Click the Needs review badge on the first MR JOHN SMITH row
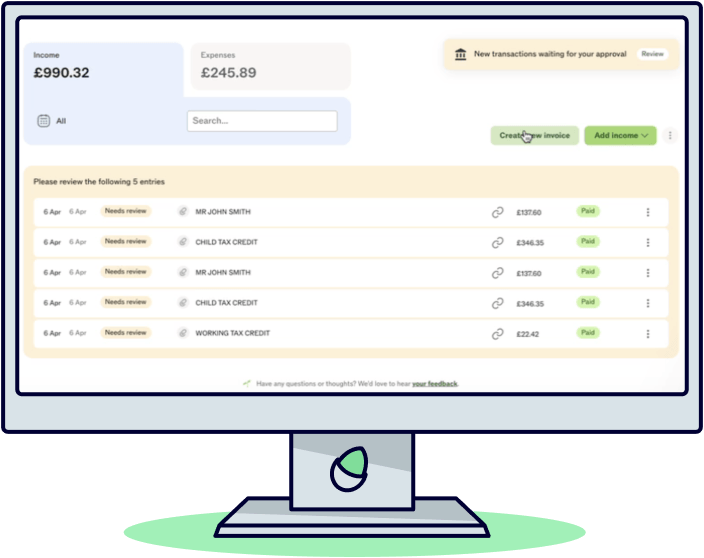The height and width of the screenshot is (558, 704). 126,211
